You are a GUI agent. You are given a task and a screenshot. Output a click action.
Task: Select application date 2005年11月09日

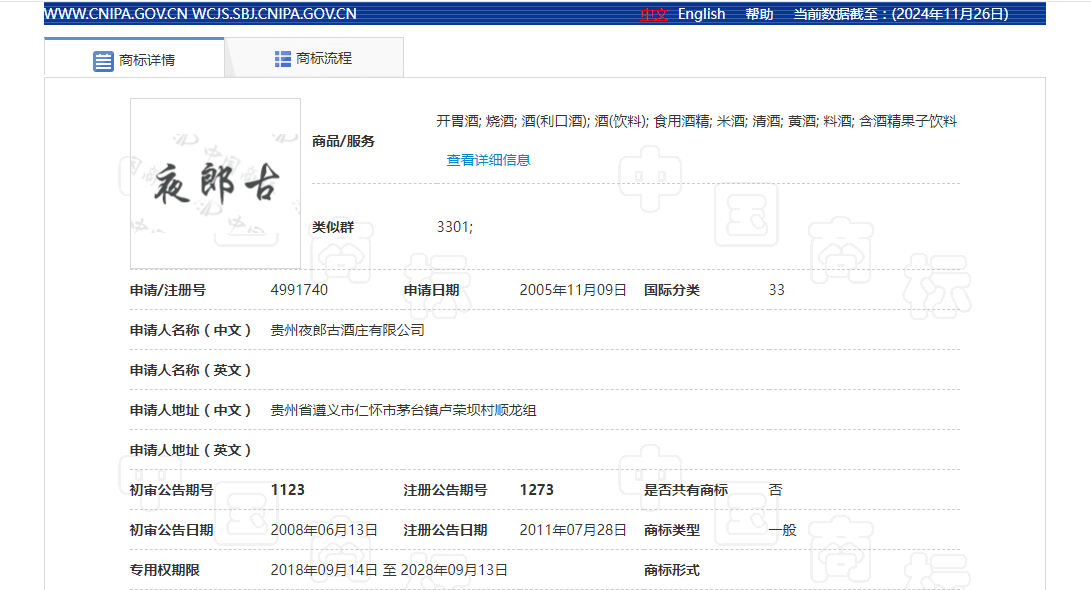pos(573,290)
